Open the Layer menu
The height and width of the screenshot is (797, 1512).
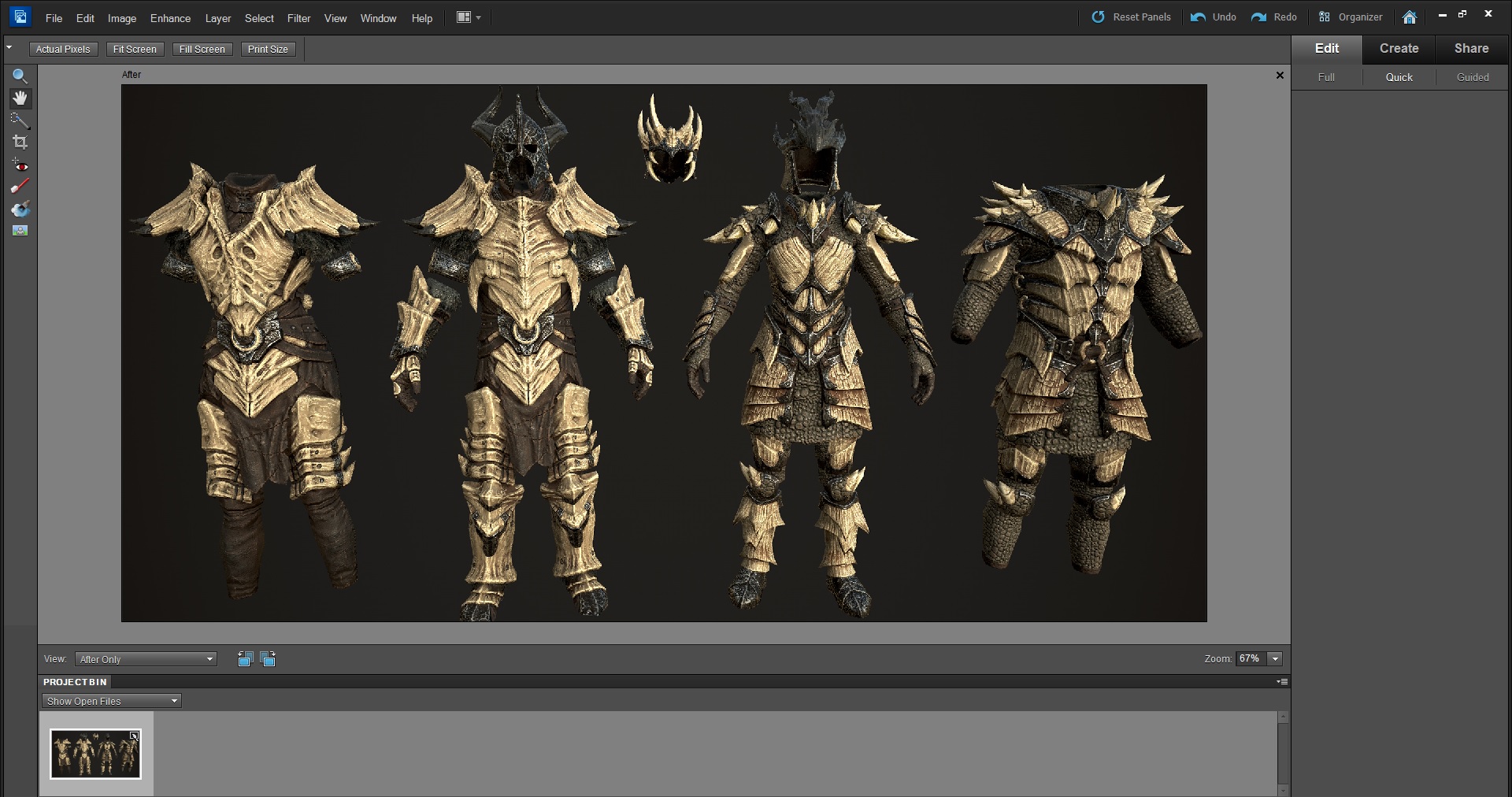[218, 18]
